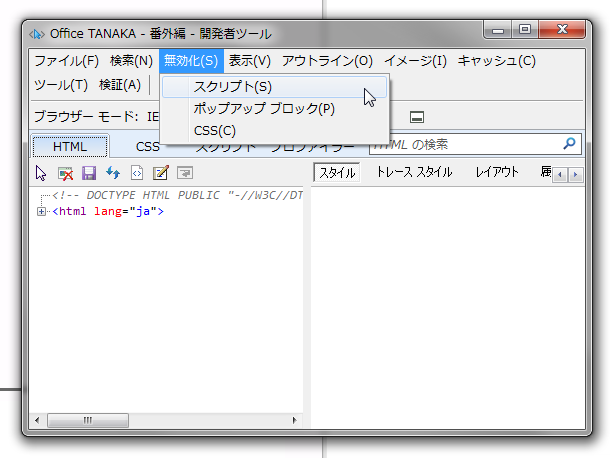Select the element by click arrow tool
Image resolution: width=610 pixels, height=458 pixels.
[41, 173]
